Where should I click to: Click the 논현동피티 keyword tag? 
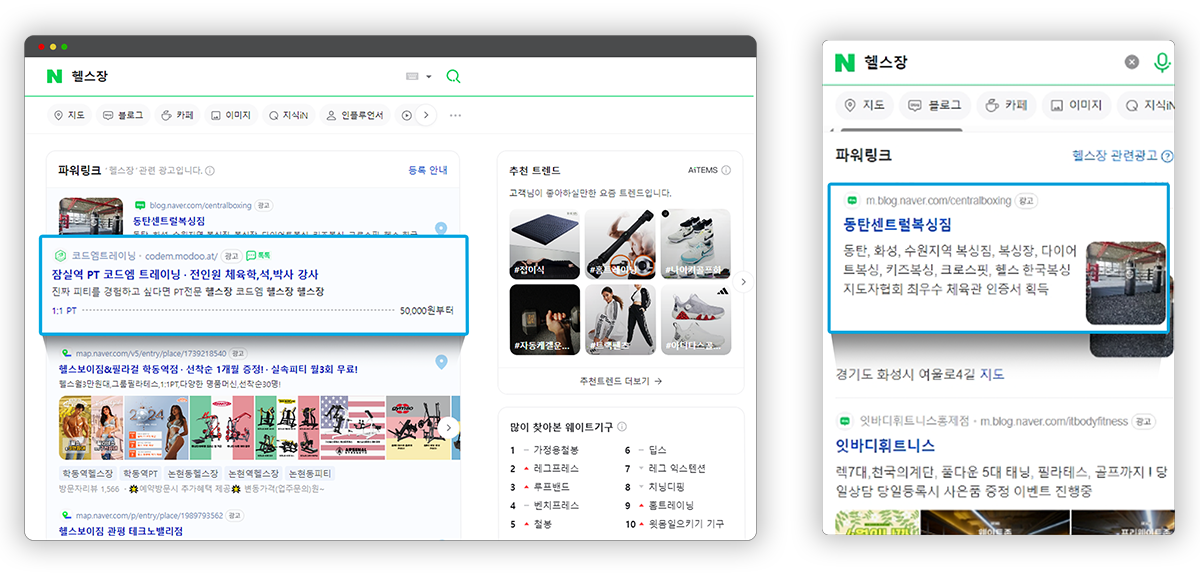[310, 473]
